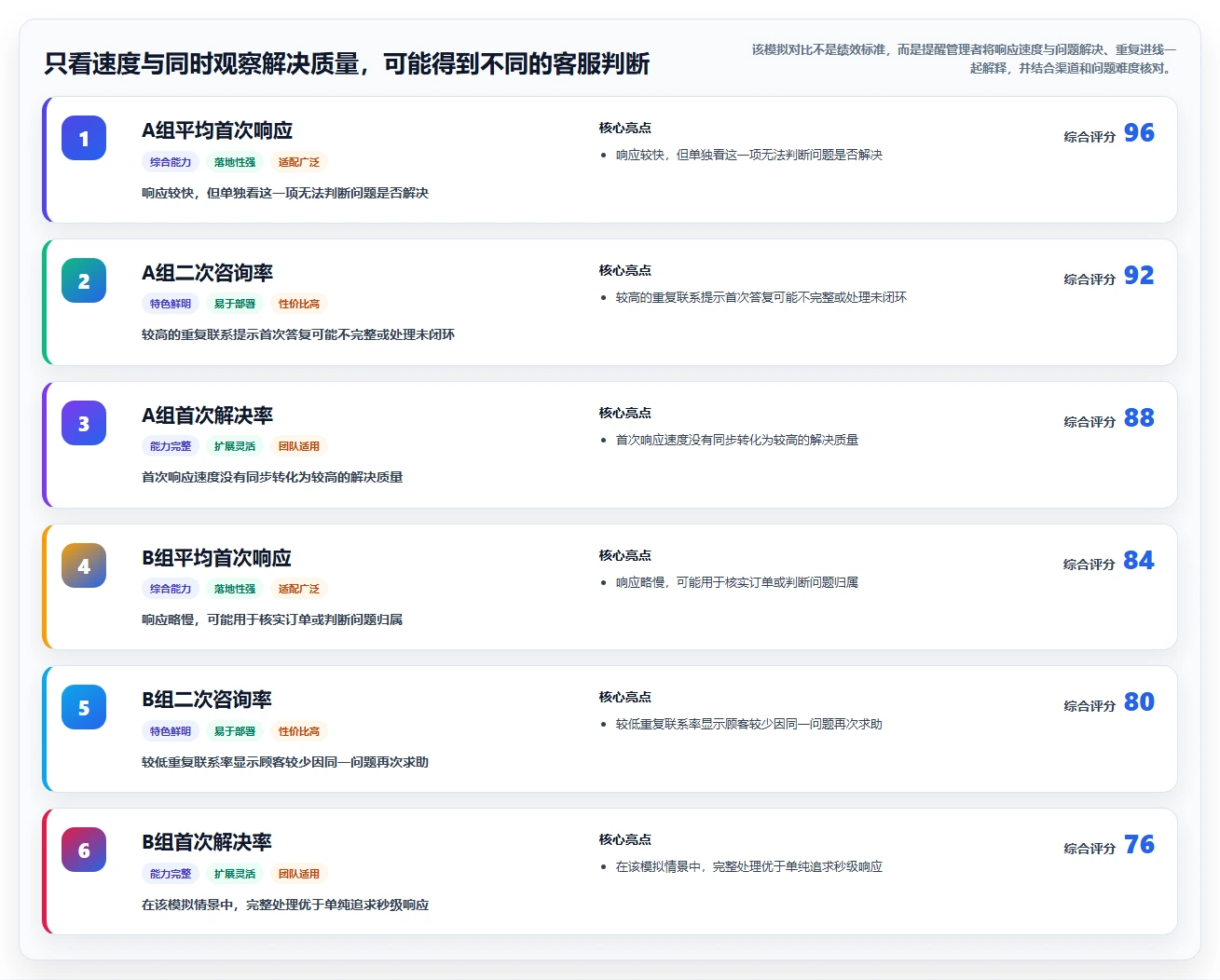This screenshot has width=1220, height=980.
Task: Click the score value 84
Action: coord(1139,561)
